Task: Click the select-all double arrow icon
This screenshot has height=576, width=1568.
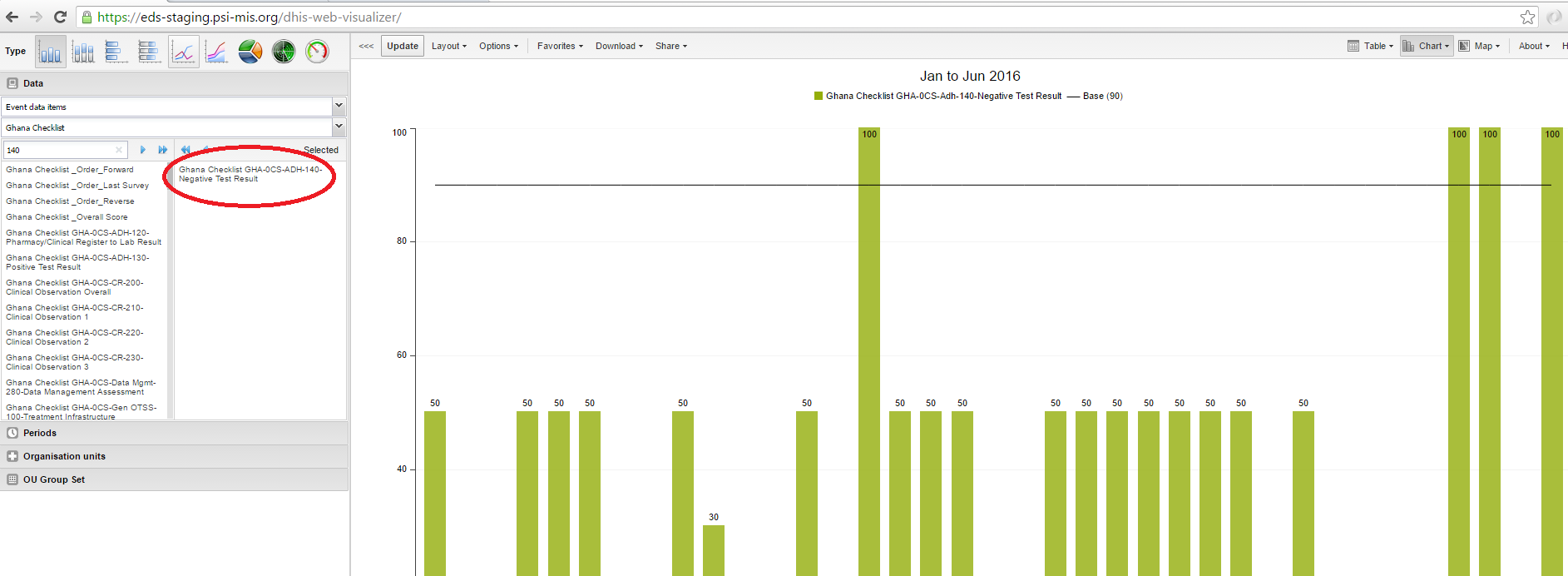Action: coord(163,150)
